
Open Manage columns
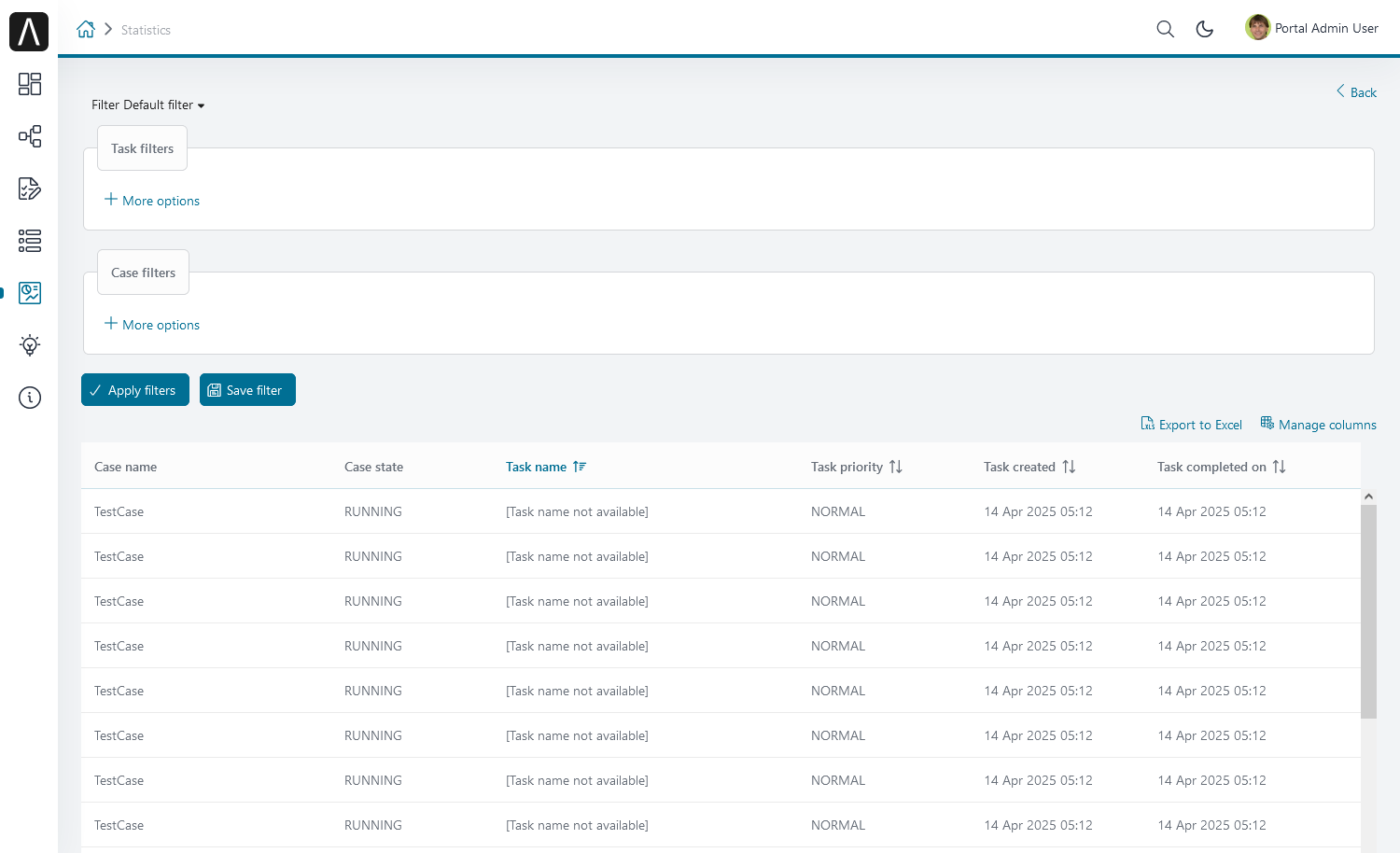point(1318,424)
